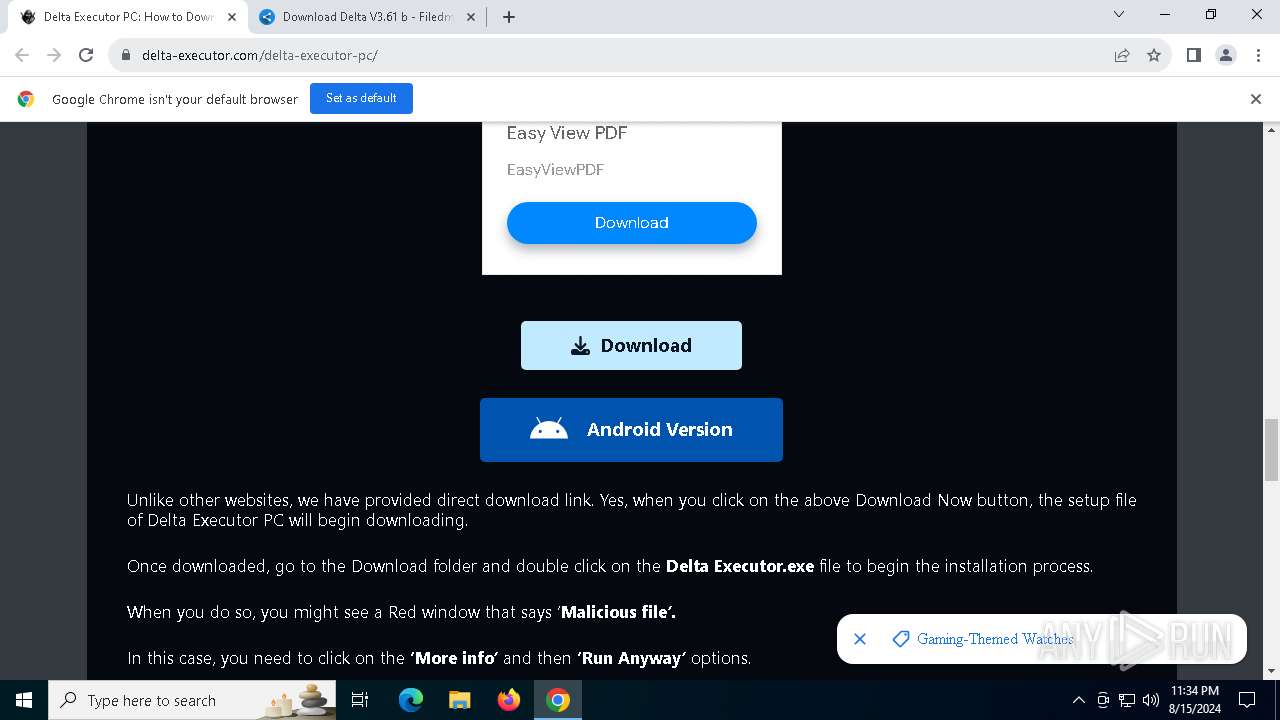The image size is (1280, 720).
Task: Close the Gaming-Themed Watches popup
Action: 860,639
